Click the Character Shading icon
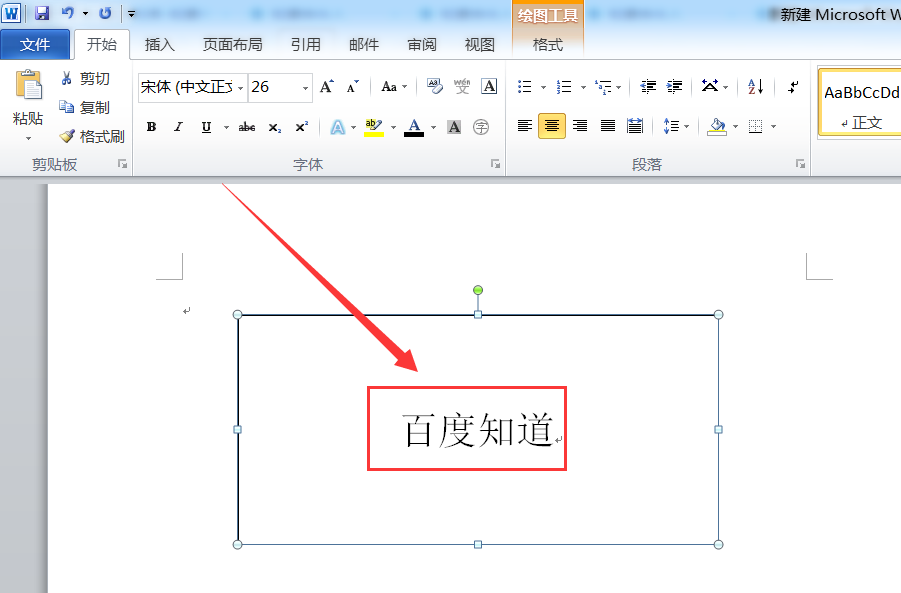This screenshot has width=901, height=593. tap(454, 127)
